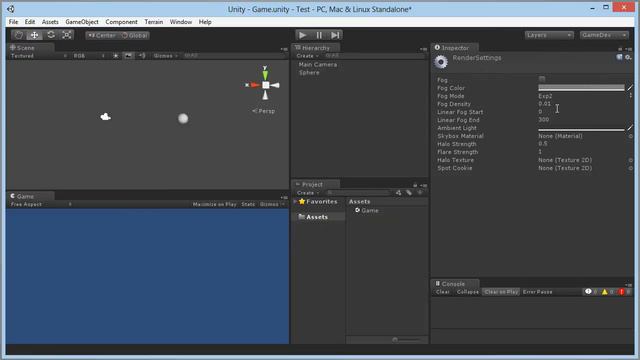Screen dimensions: 640x360
Task: Toggle scene audio speaker icon
Action: coord(142,56)
